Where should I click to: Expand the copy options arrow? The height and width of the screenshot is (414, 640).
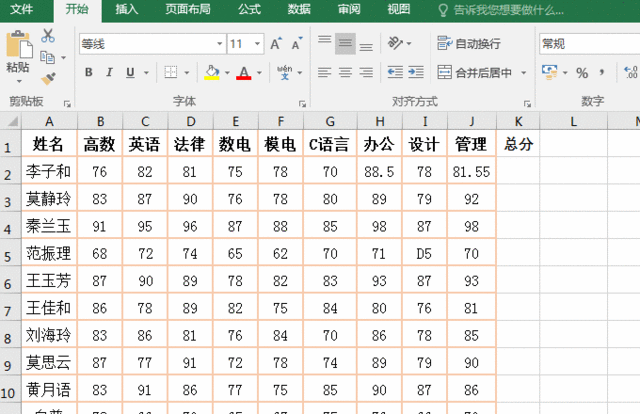tap(64, 58)
